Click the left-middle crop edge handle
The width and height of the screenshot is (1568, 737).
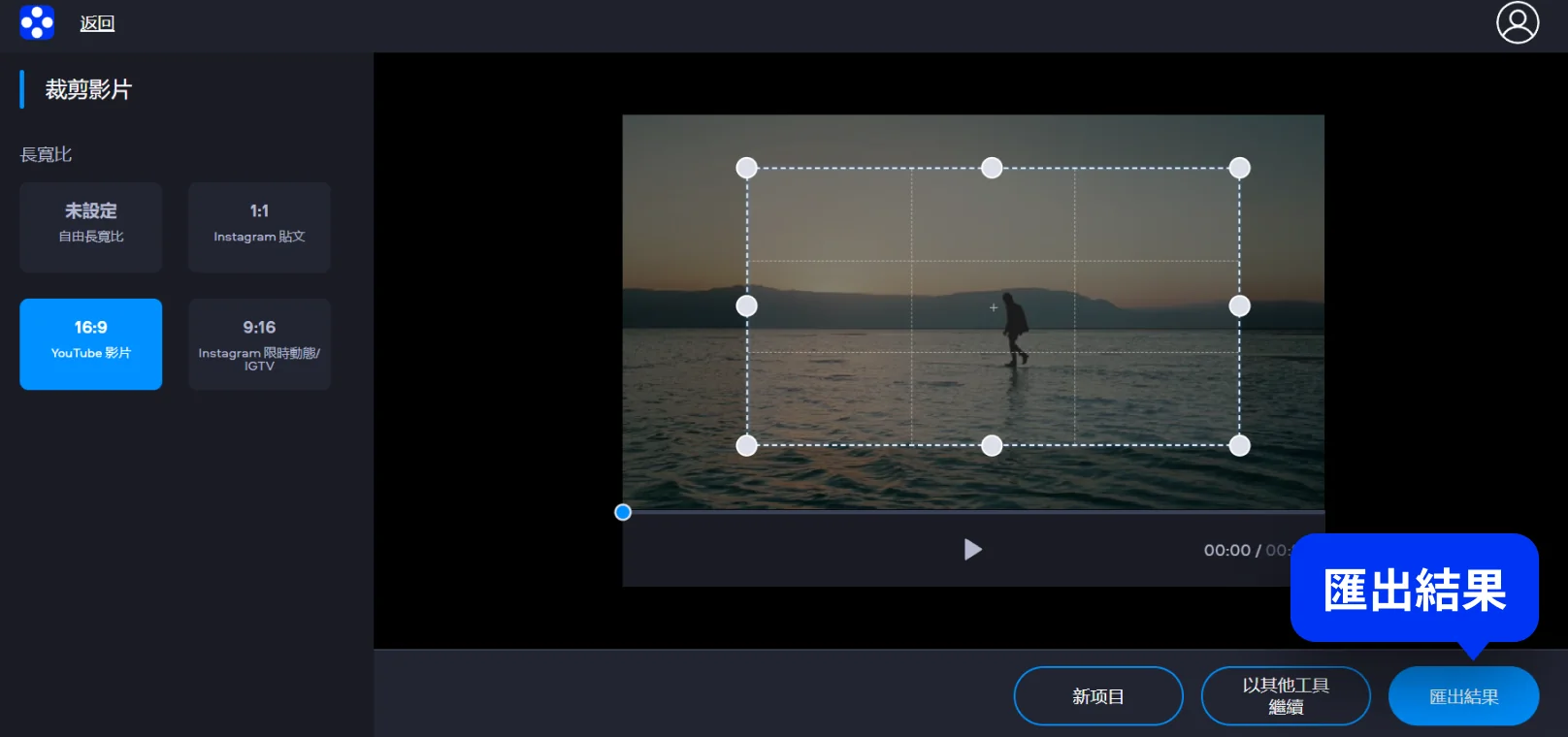pyautogui.click(x=746, y=306)
